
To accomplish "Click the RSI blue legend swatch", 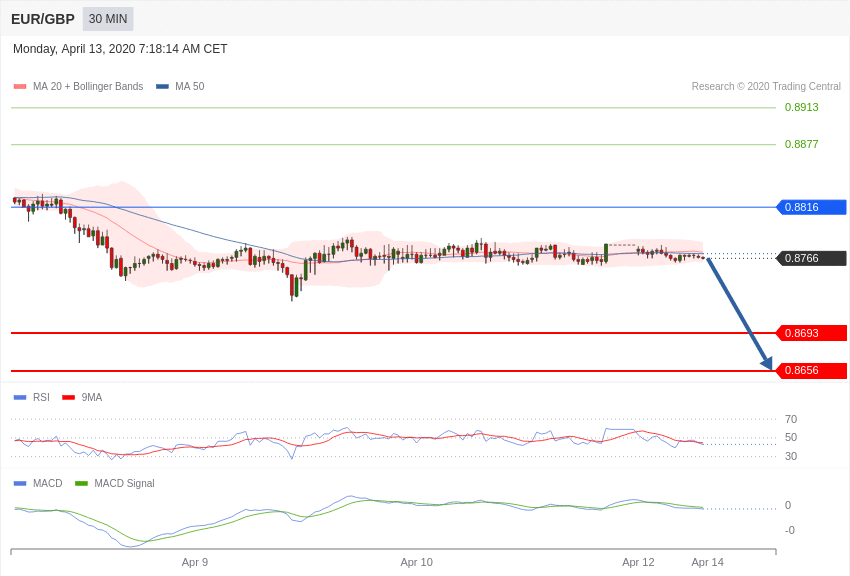I will pos(20,397).
